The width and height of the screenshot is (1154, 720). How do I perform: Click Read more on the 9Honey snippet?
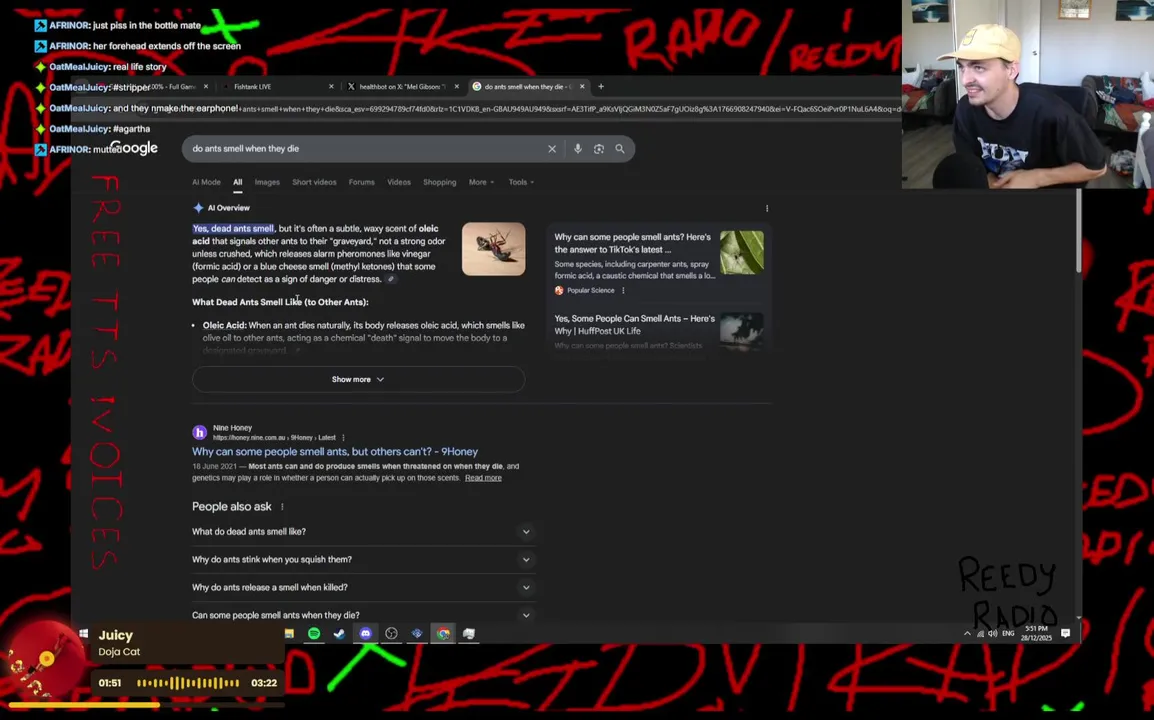pos(483,478)
